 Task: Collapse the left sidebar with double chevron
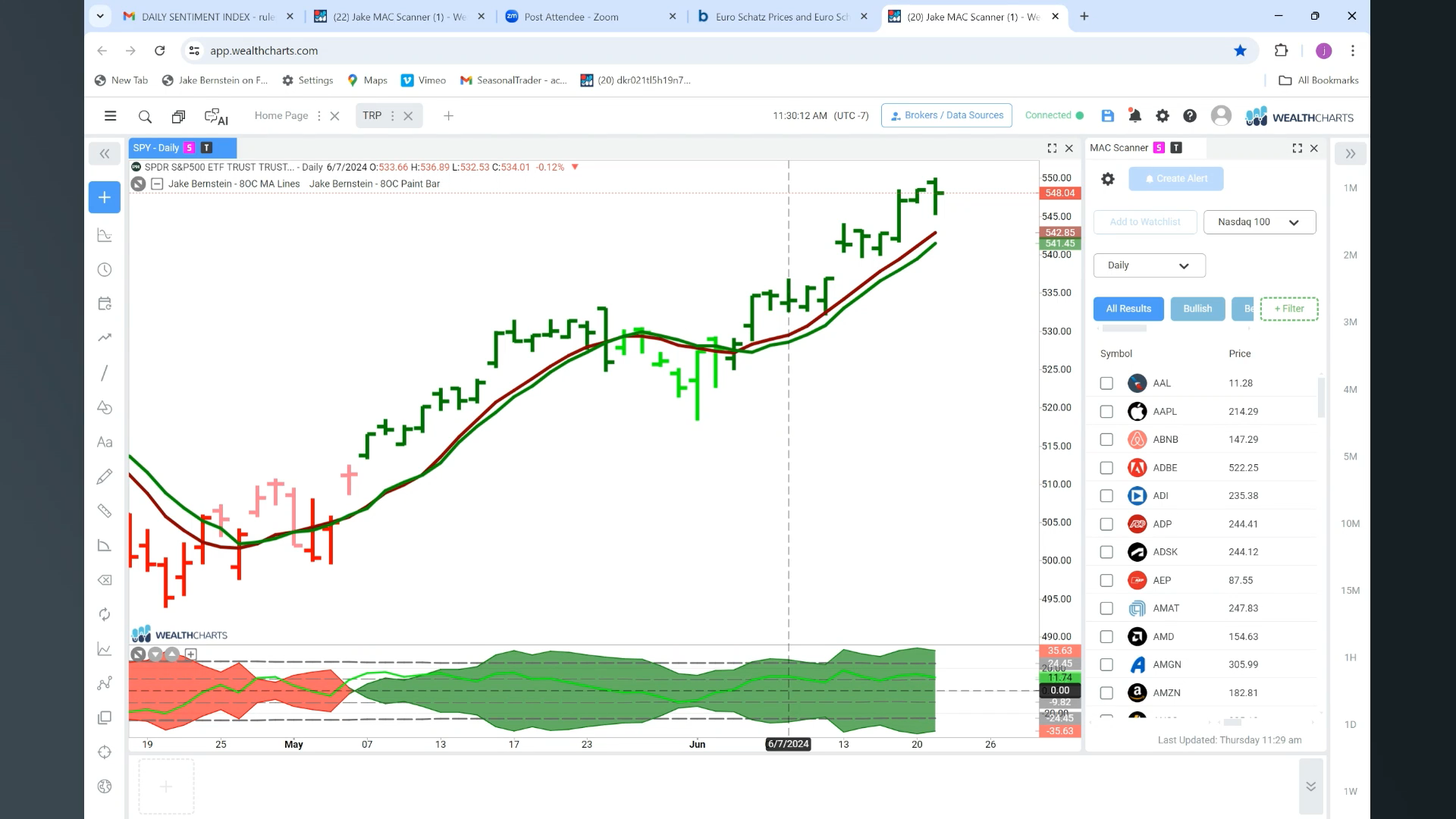point(105,154)
